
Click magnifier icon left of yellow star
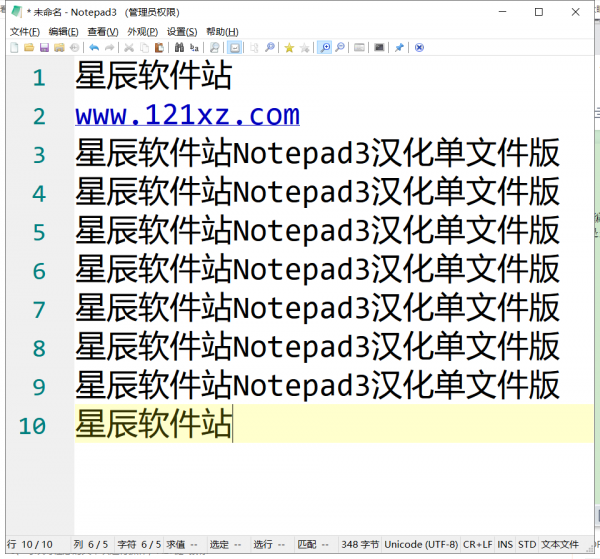point(270,47)
